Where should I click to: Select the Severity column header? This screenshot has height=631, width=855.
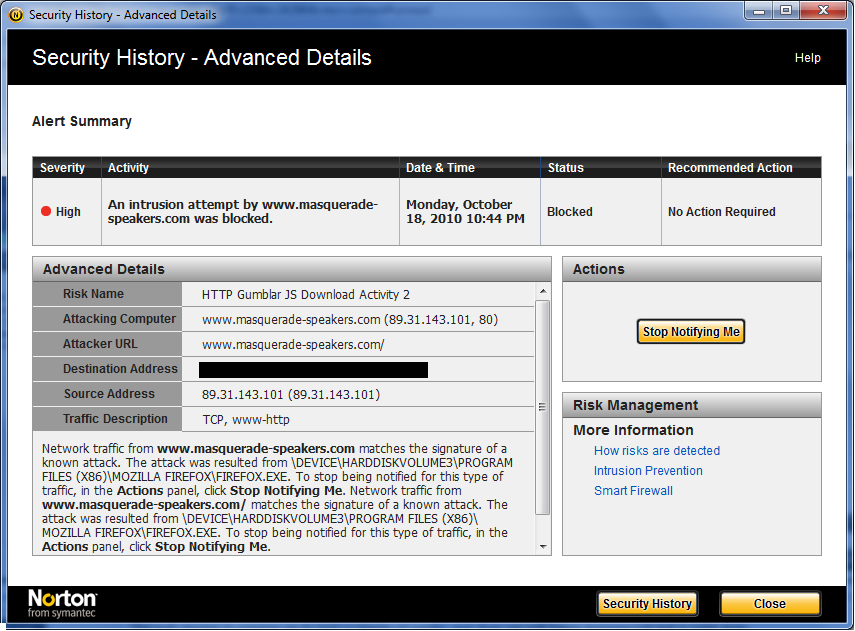[67, 168]
